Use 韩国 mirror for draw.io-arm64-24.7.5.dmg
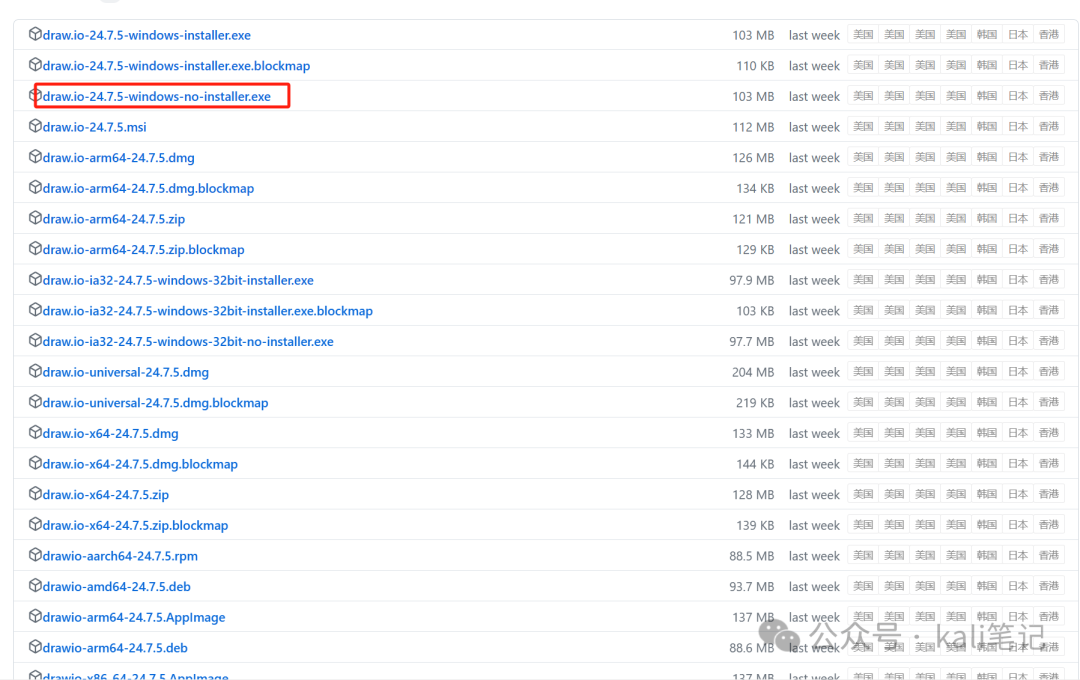 pos(987,157)
